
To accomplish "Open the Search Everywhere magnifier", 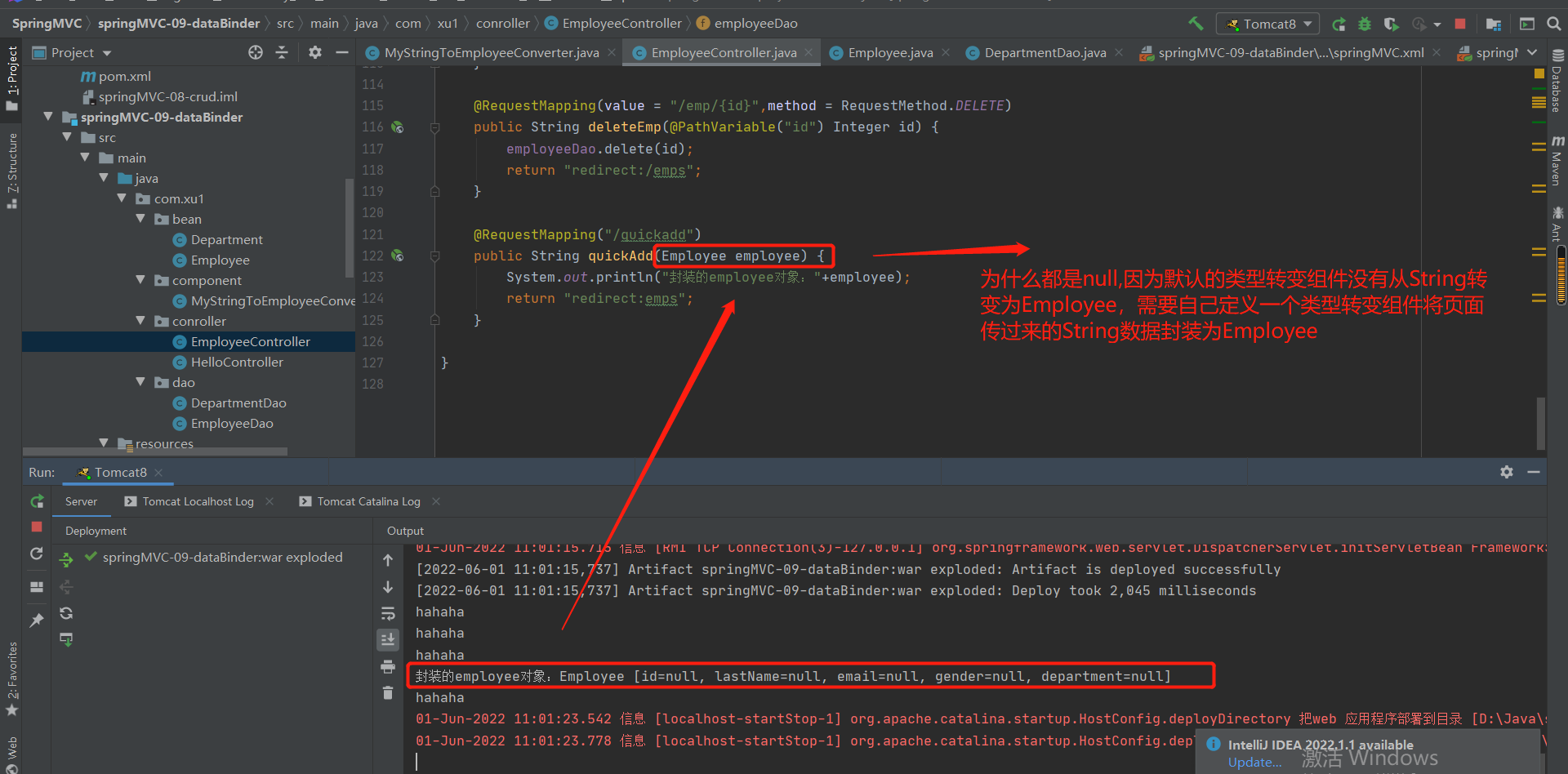I will 1553,24.
